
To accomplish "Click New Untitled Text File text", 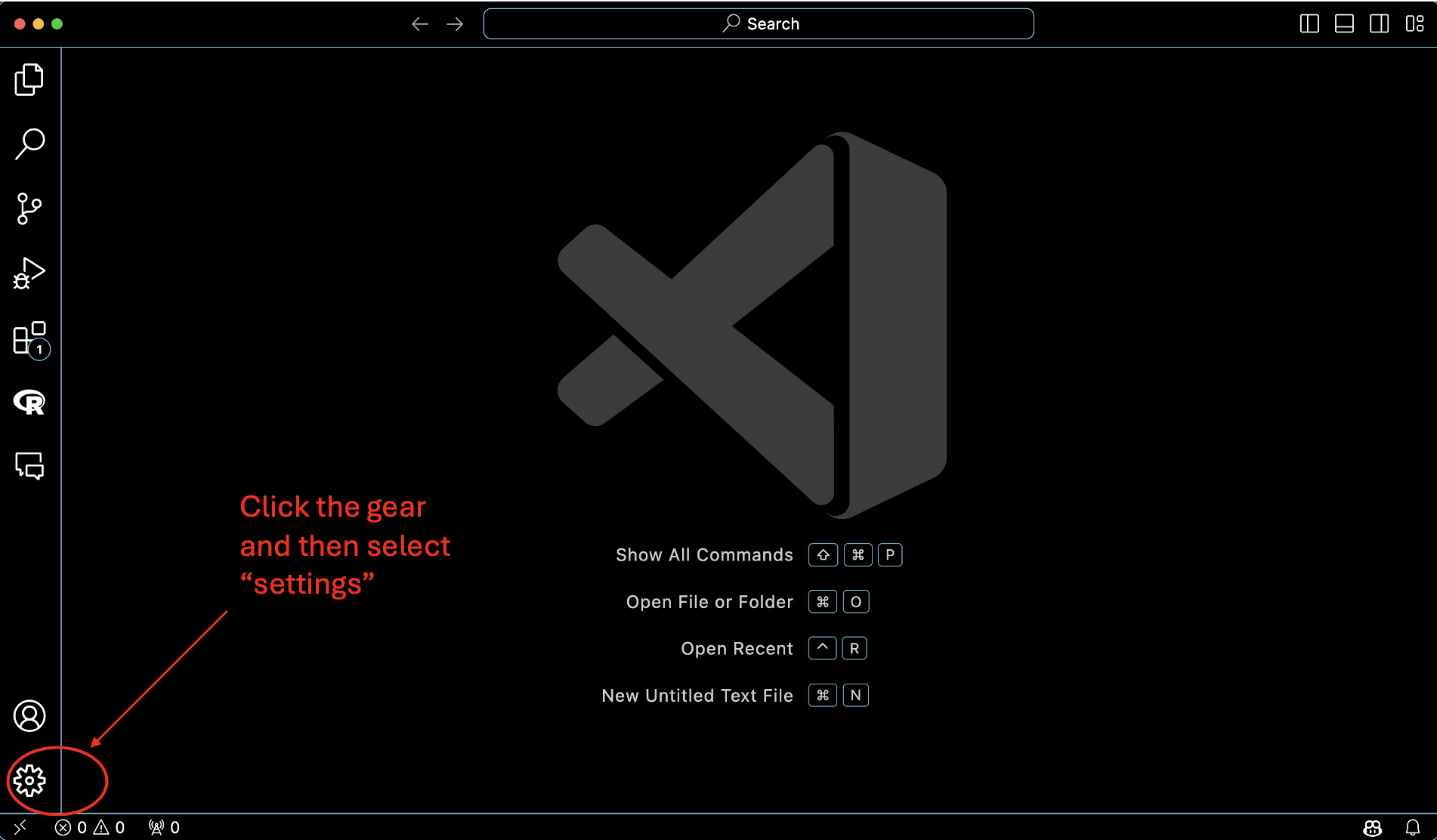I will click(x=697, y=696).
